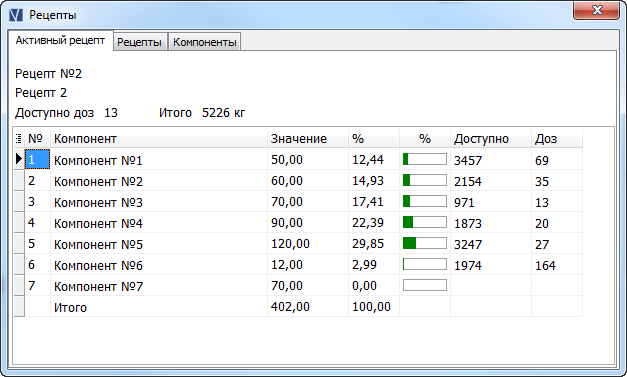Click the doses cell 35
Screen dimensions: 627x377
coord(557,181)
